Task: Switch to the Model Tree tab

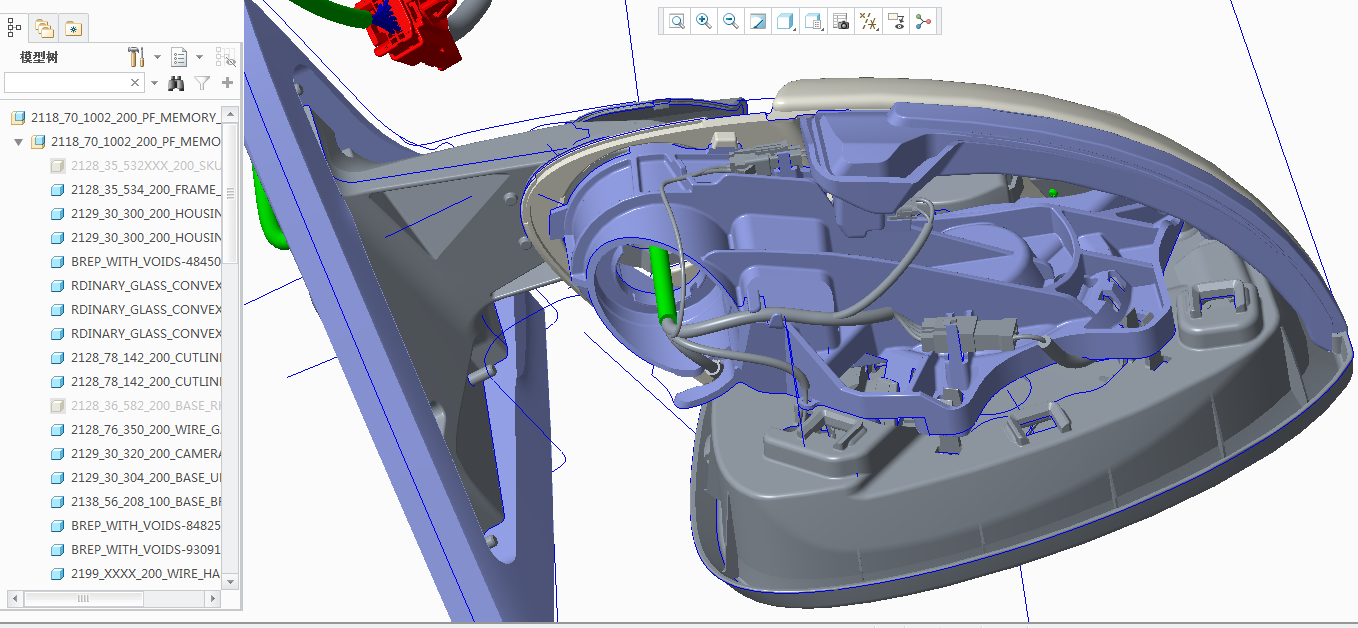Action: [15, 28]
